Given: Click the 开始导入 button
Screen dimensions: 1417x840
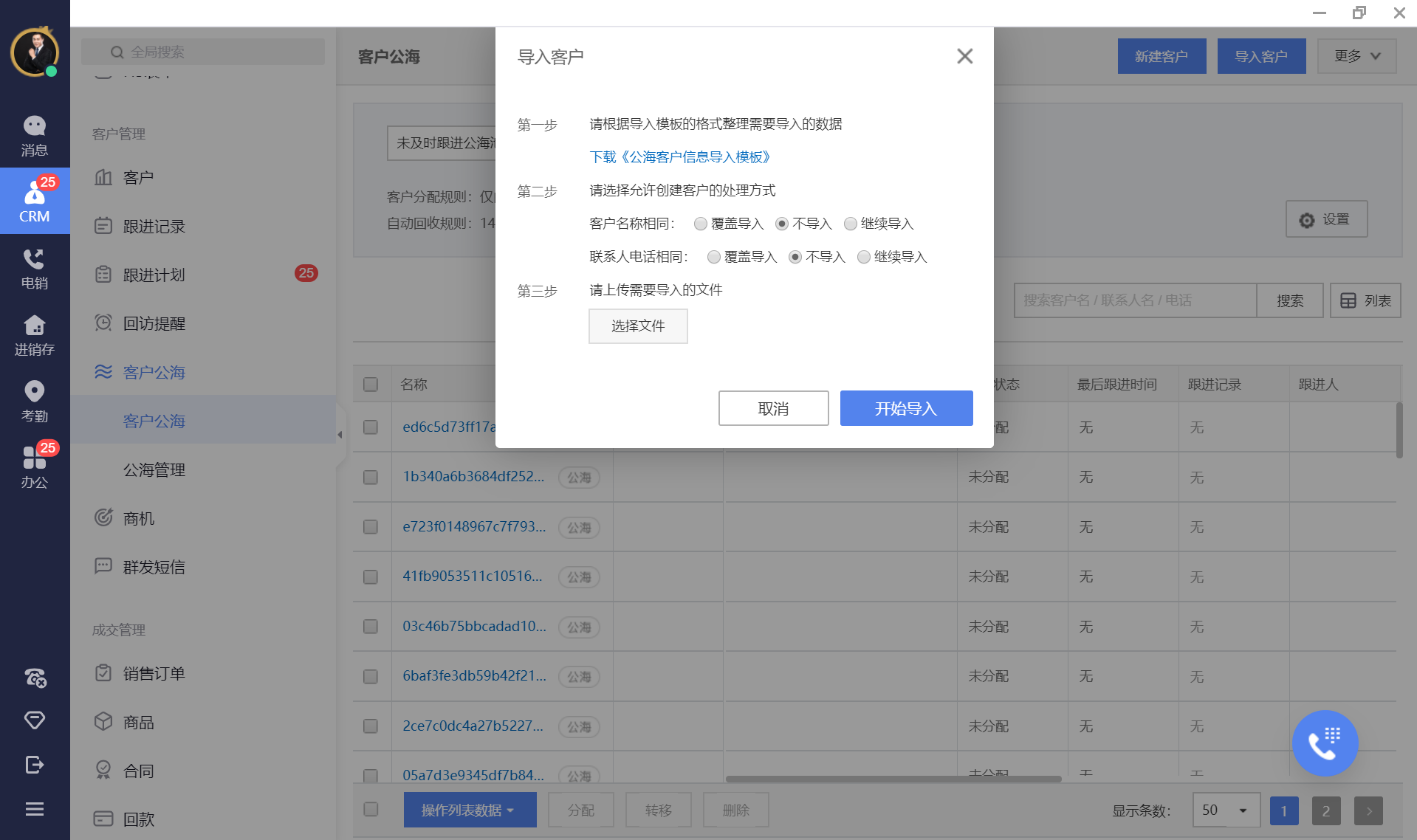Looking at the screenshot, I should [906, 408].
